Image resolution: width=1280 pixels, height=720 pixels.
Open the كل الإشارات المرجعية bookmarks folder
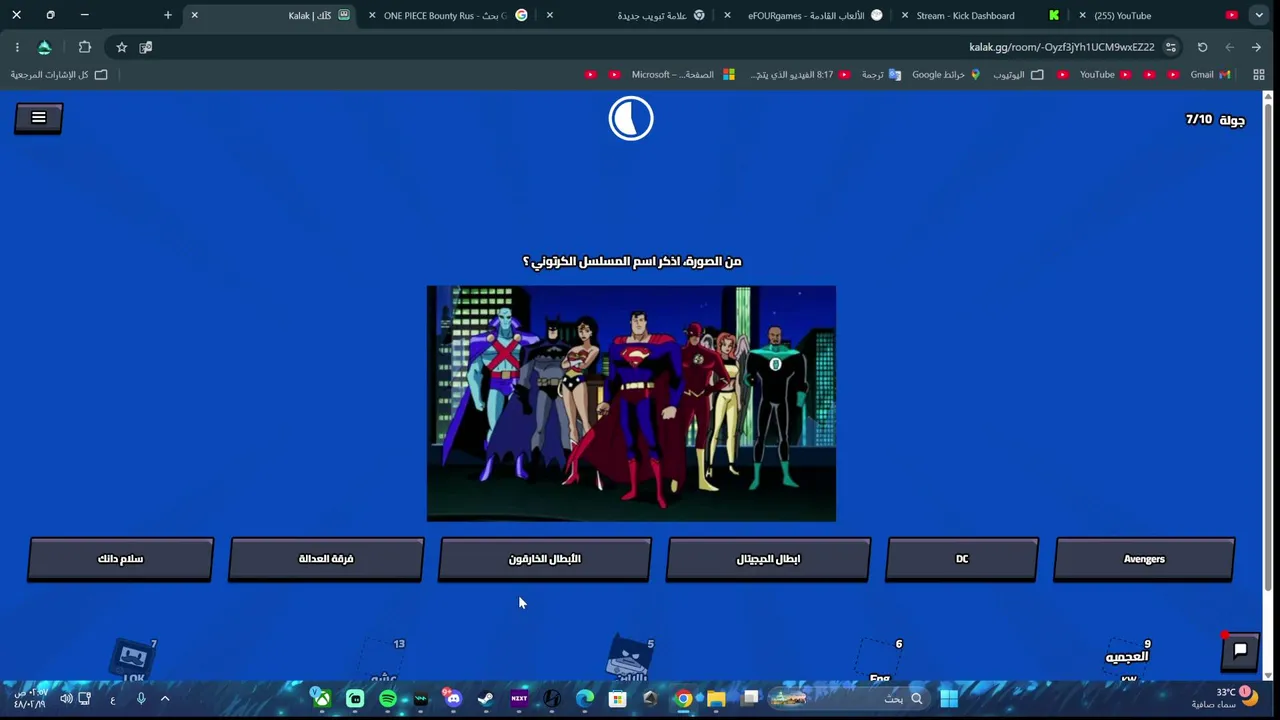pos(59,74)
